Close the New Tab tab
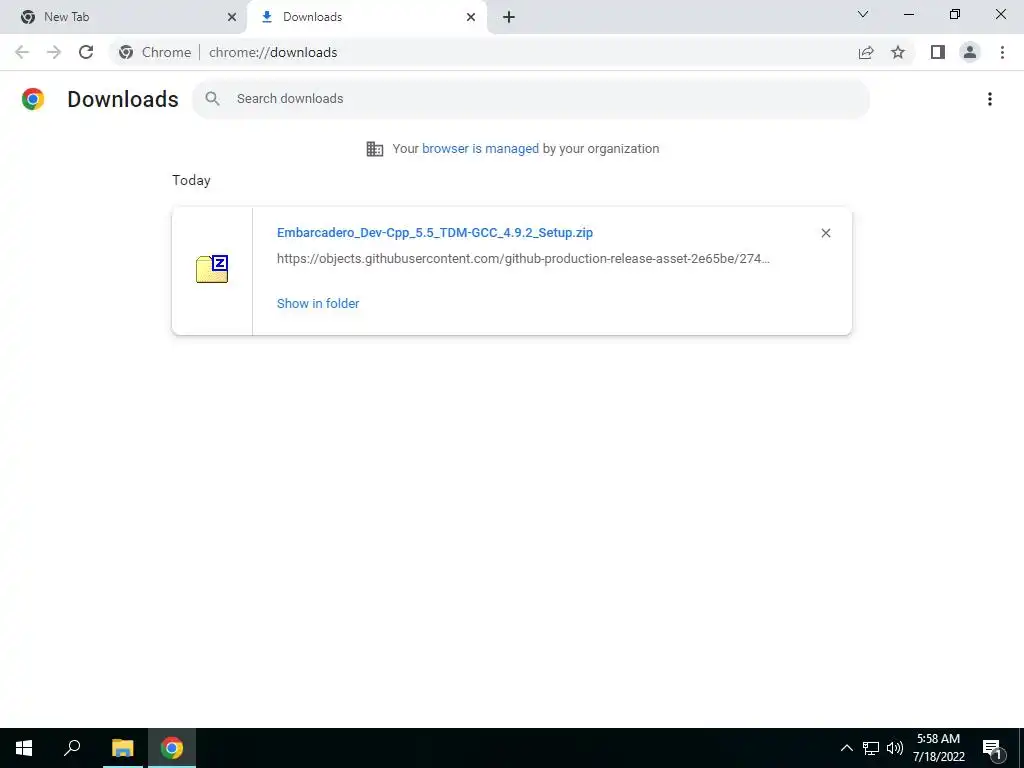This screenshot has height=768, width=1024. (232, 17)
